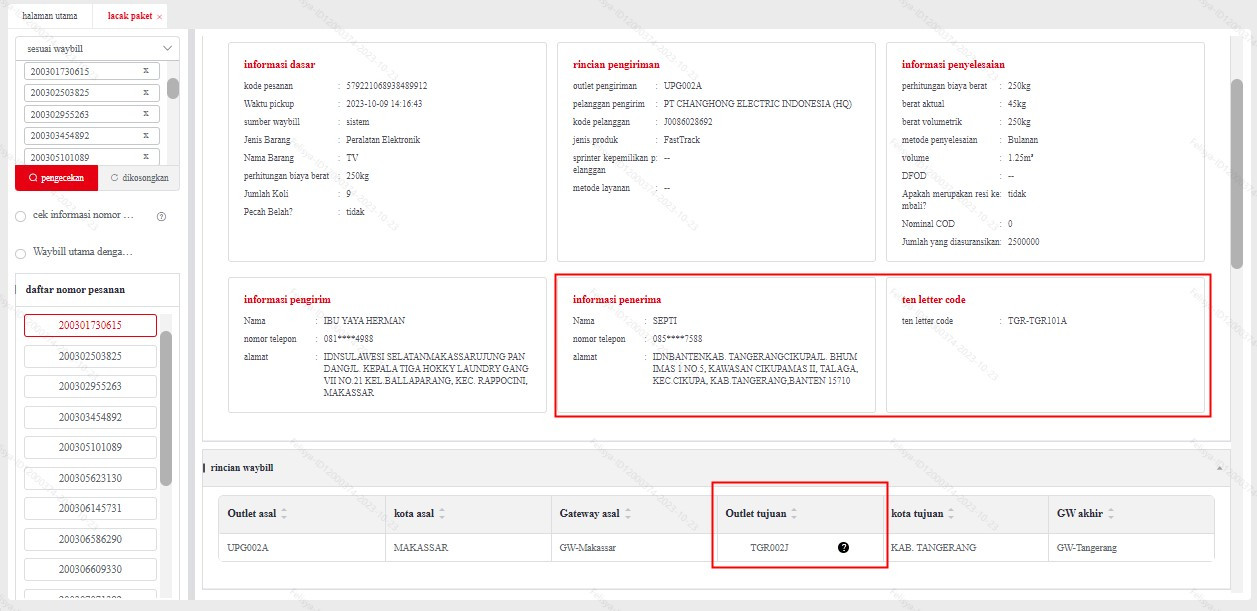Select order 200306145731 in list
Image resolution: width=1257 pixels, height=611 pixels.
(91, 508)
